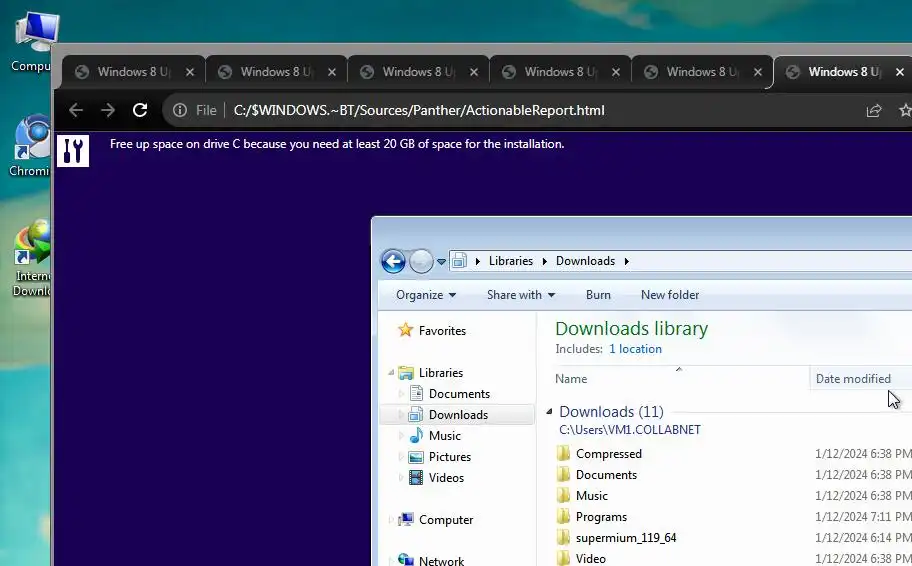The height and width of the screenshot is (566, 912).
Task: Create a New folder
Action: pyautogui.click(x=670, y=295)
